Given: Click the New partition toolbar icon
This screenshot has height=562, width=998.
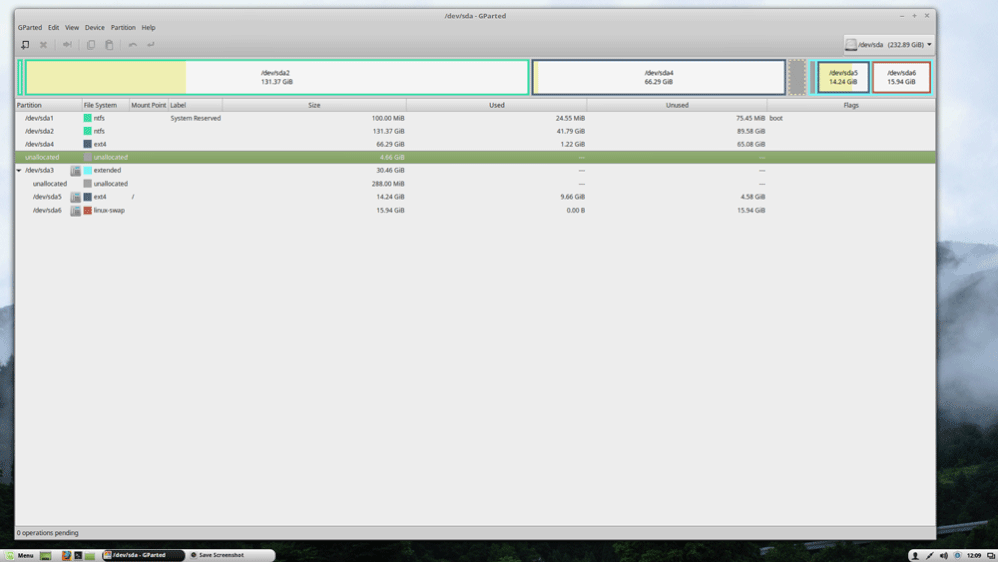Looking at the screenshot, I should click(25, 45).
